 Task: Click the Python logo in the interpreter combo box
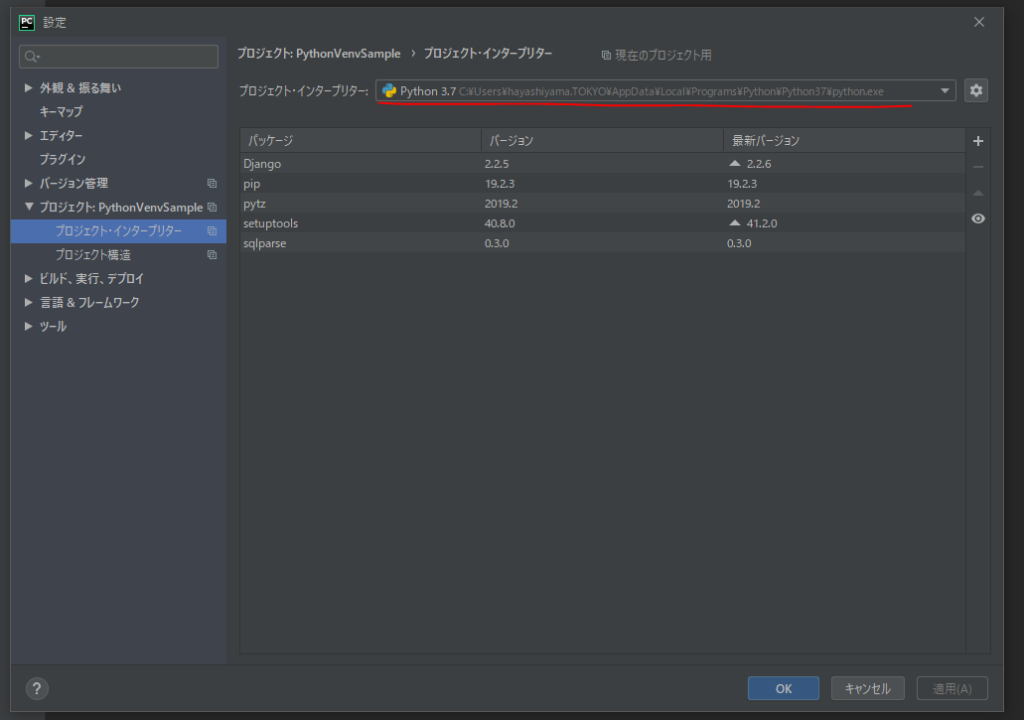[389, 91]
